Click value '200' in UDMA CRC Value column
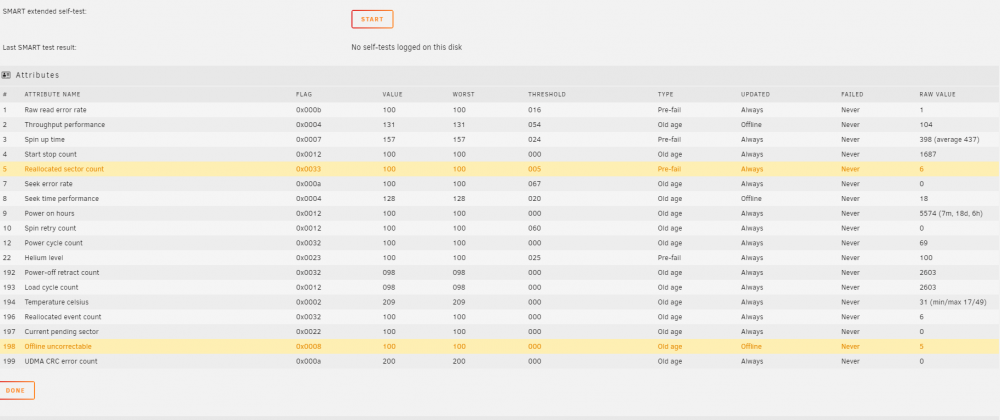This screenshot has height=420, width=1000. click(388, 361)
